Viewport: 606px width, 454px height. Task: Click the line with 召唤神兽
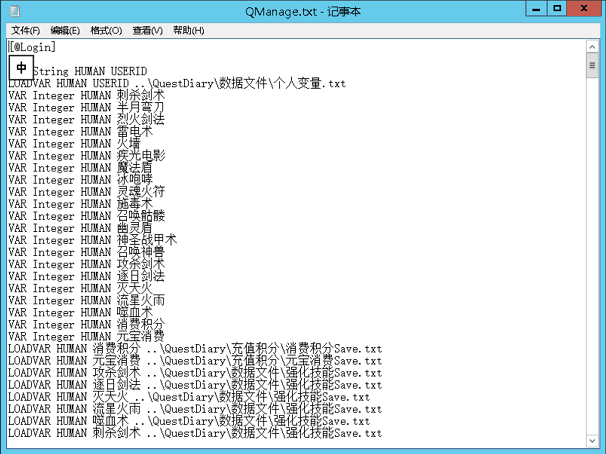[x=87, y=252]
